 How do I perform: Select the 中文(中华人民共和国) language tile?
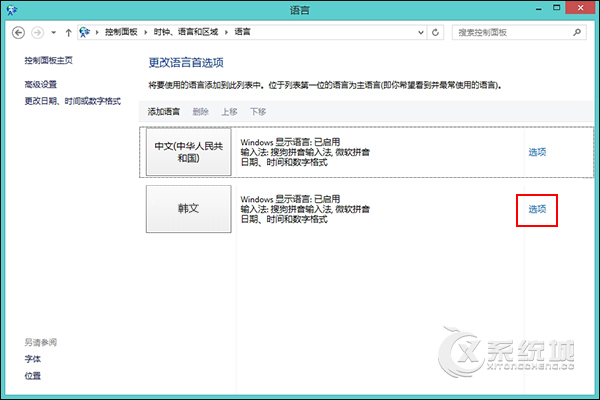tap(189, 152)
